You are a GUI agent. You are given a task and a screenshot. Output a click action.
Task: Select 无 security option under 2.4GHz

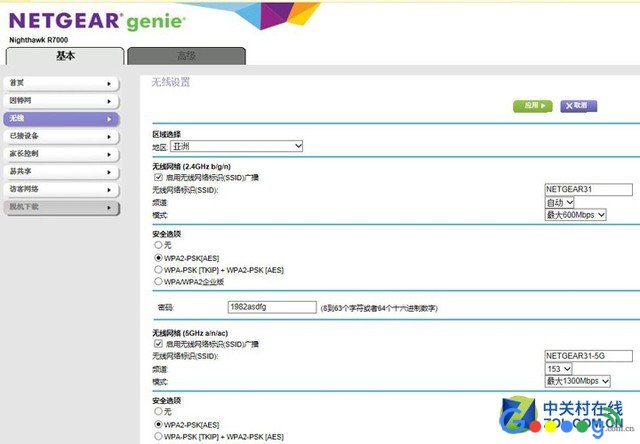pyautogui.click(x=158, y=245)
